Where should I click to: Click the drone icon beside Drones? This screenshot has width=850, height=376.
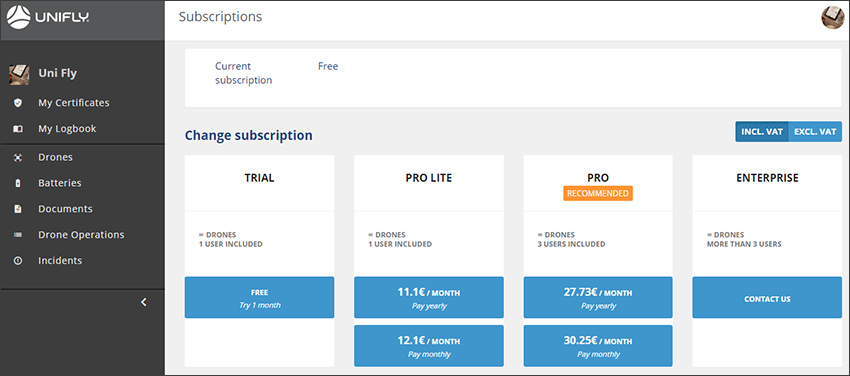pos(18,157)
